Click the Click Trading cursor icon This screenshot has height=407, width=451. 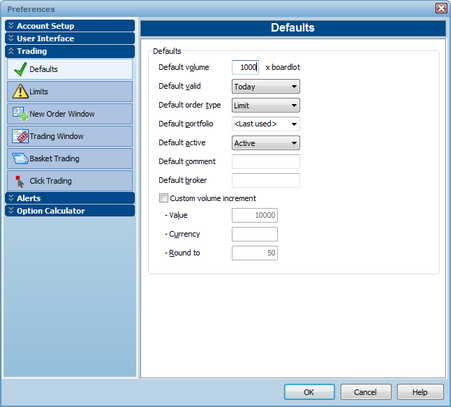(19, 181)
